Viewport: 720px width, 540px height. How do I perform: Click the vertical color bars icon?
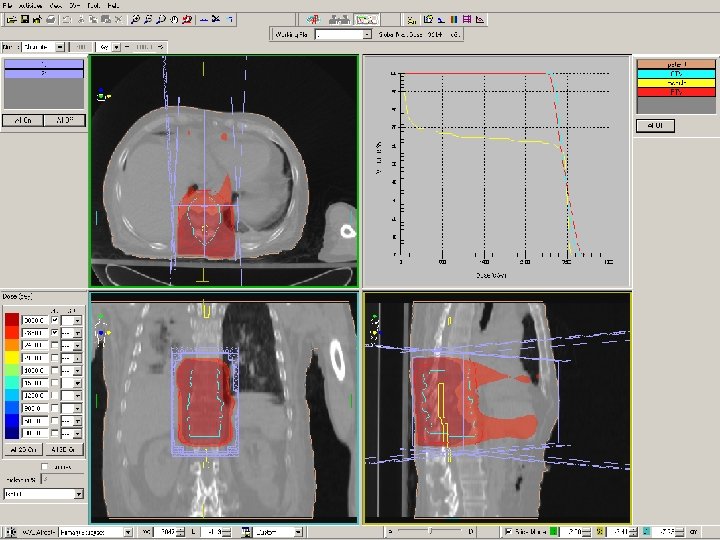[454, 19]
